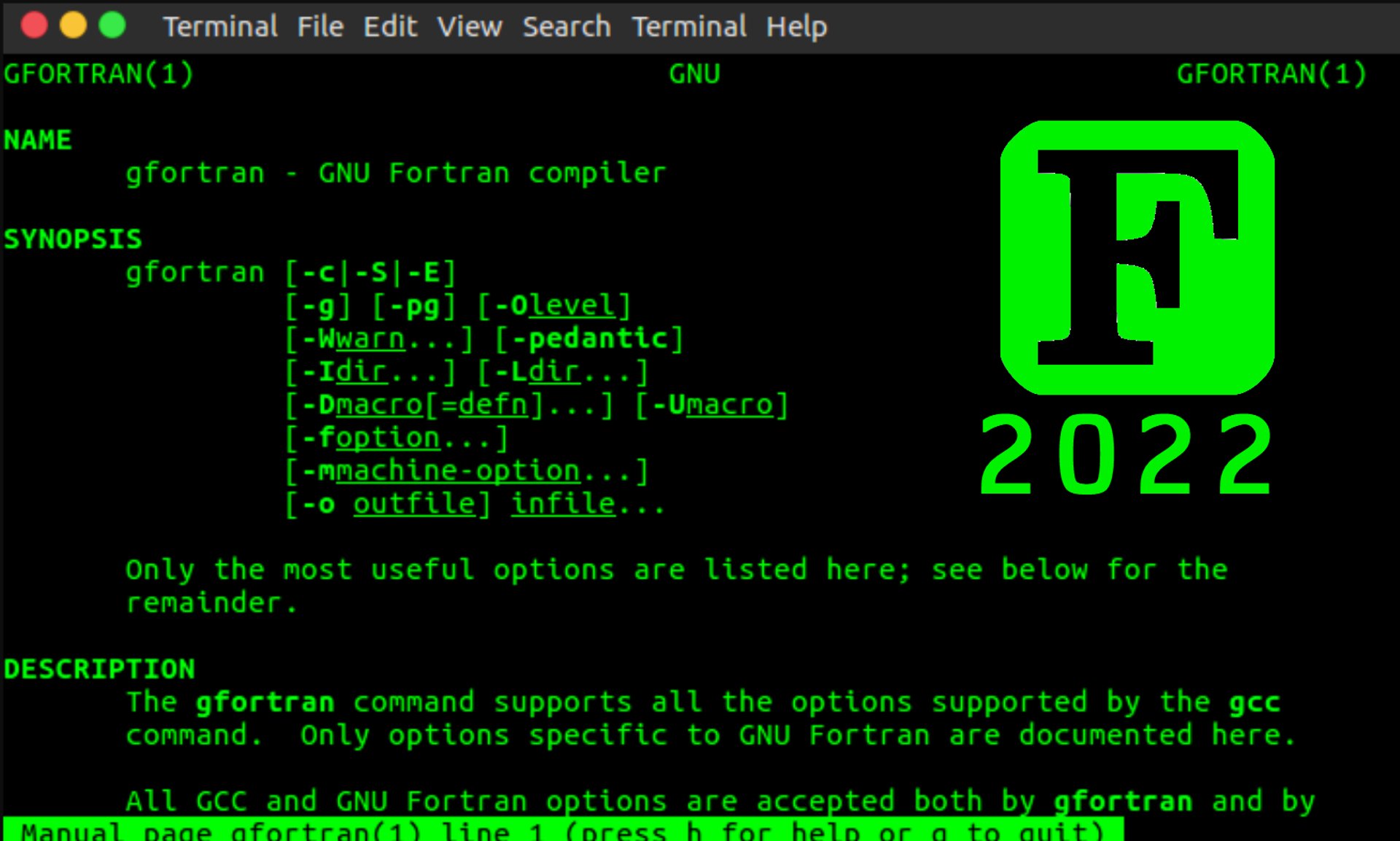This screenshot has height=841, width=1400.
Task: Open the Search menu
Action: [567, 27]
